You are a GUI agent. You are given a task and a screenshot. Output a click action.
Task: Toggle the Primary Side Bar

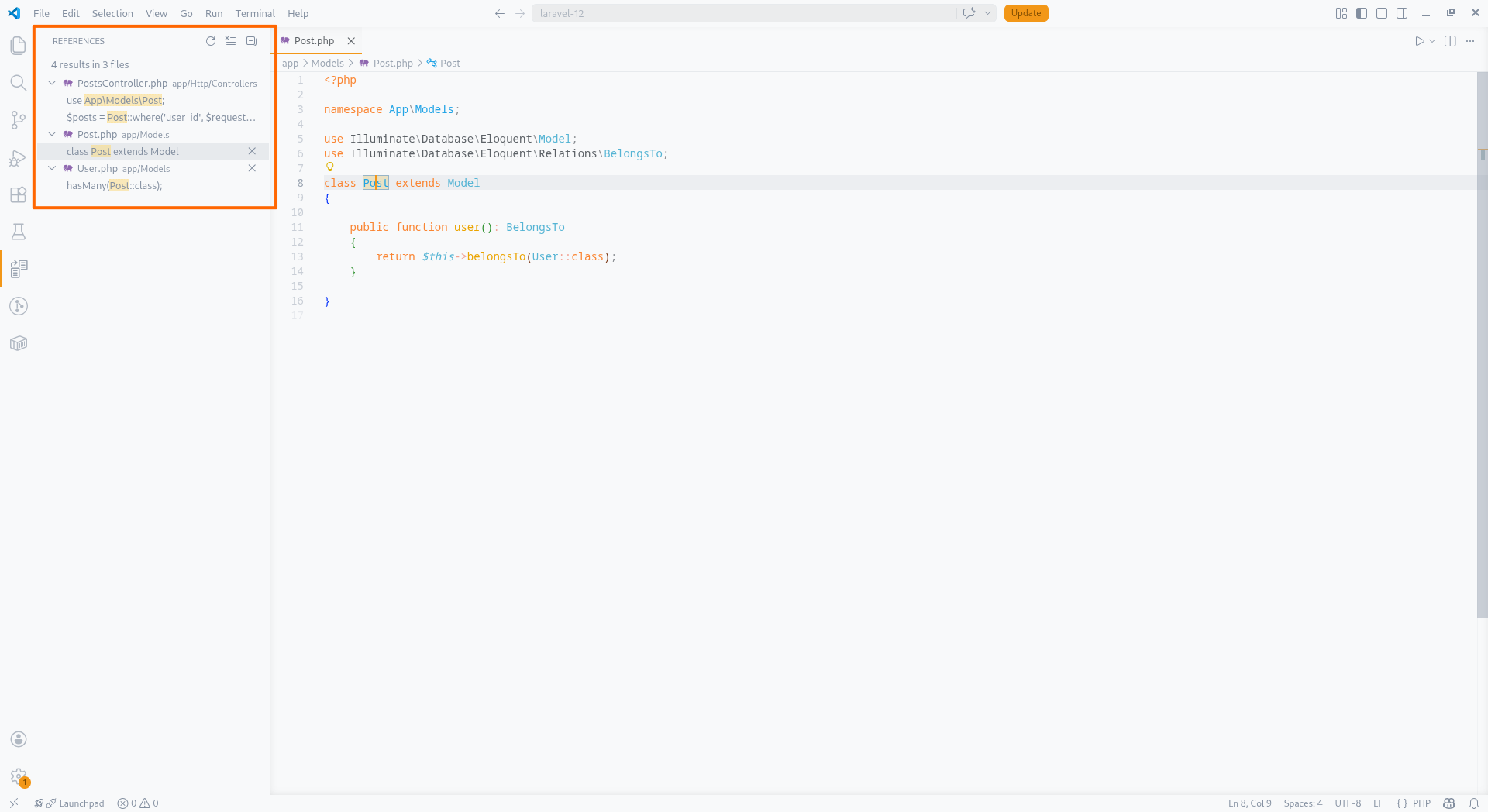tap(1362, 13)
